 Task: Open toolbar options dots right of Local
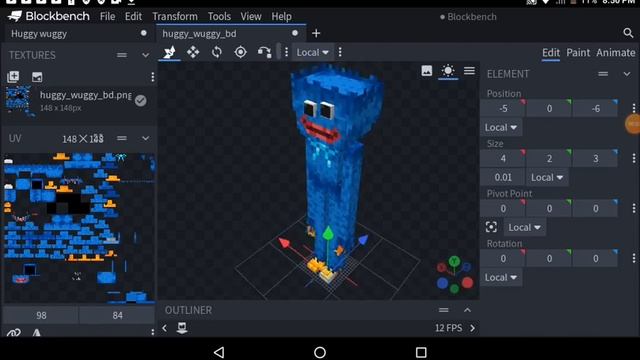point(340,52)
